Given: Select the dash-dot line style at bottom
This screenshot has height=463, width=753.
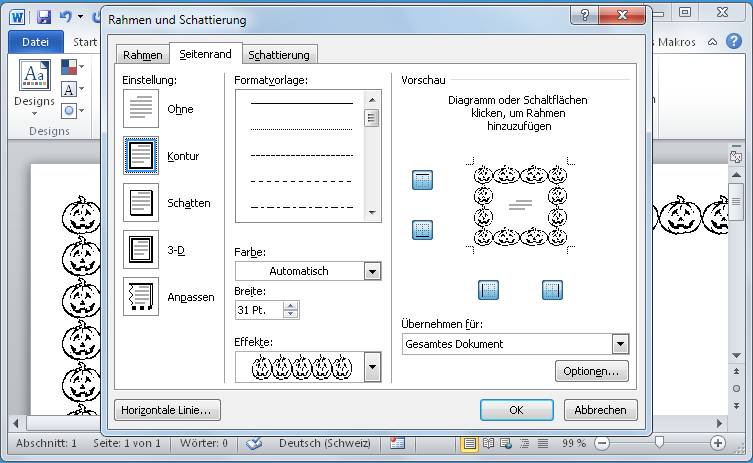Looking at the screenshot, I should [x=302, y=207].
